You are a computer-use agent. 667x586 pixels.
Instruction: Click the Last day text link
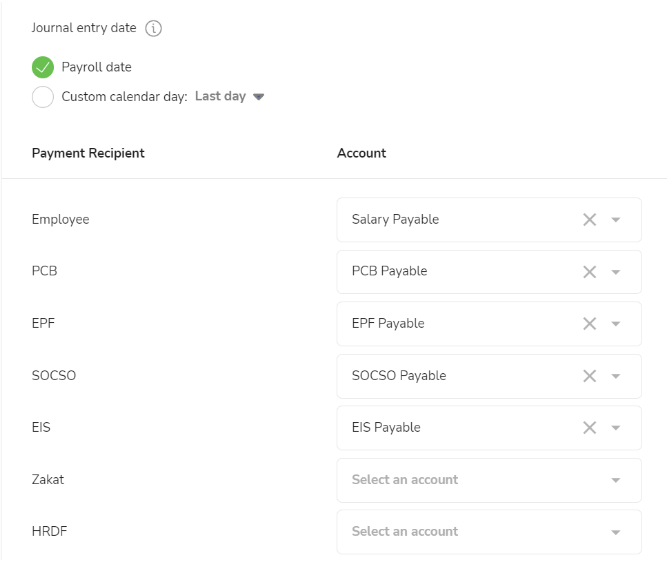tap(220, 96)
